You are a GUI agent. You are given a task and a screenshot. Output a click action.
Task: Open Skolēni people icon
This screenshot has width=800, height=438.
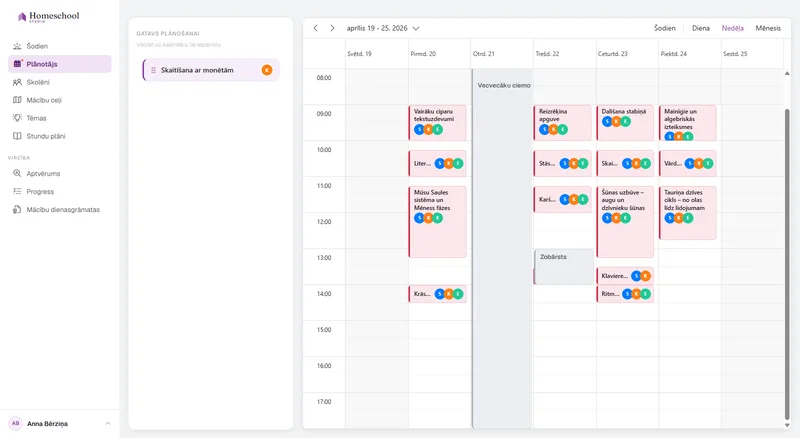pyautogui.click(x=17, y=82)
